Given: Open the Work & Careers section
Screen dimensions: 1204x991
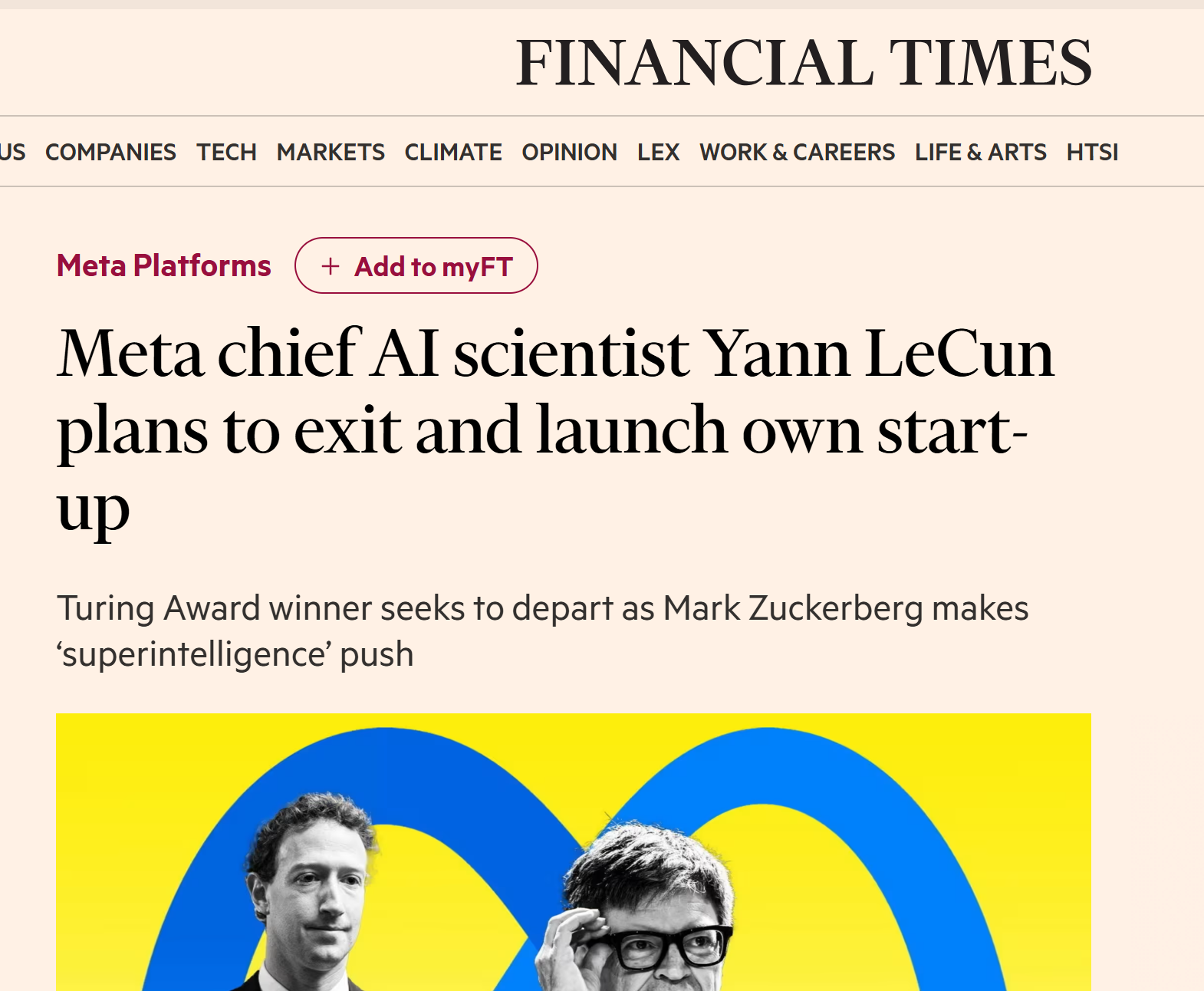Looking at the screenshot, I should (797, 153).
